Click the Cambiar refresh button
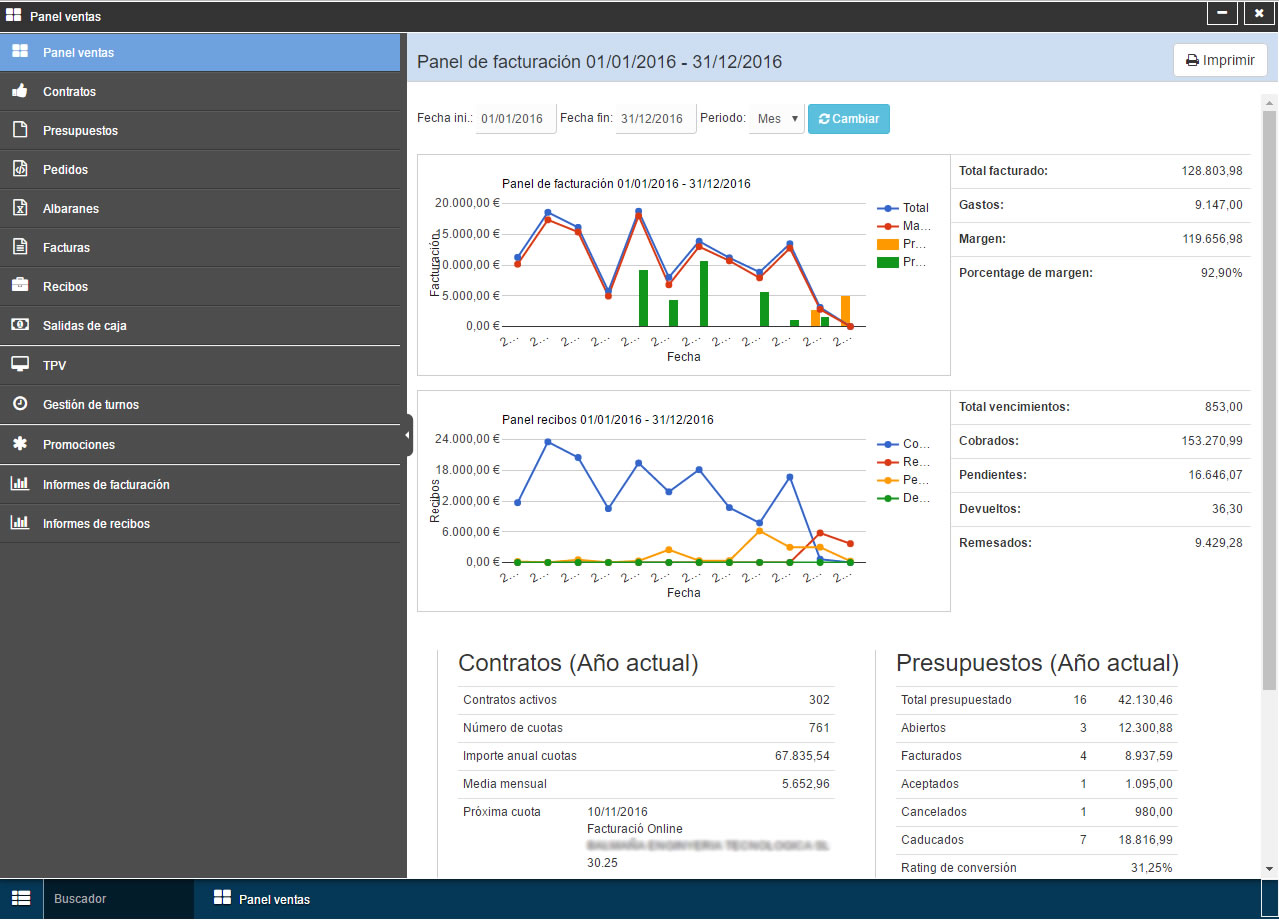Image resolution: width=1279 pixels, height=920 pixels. [x=848, y=119]
